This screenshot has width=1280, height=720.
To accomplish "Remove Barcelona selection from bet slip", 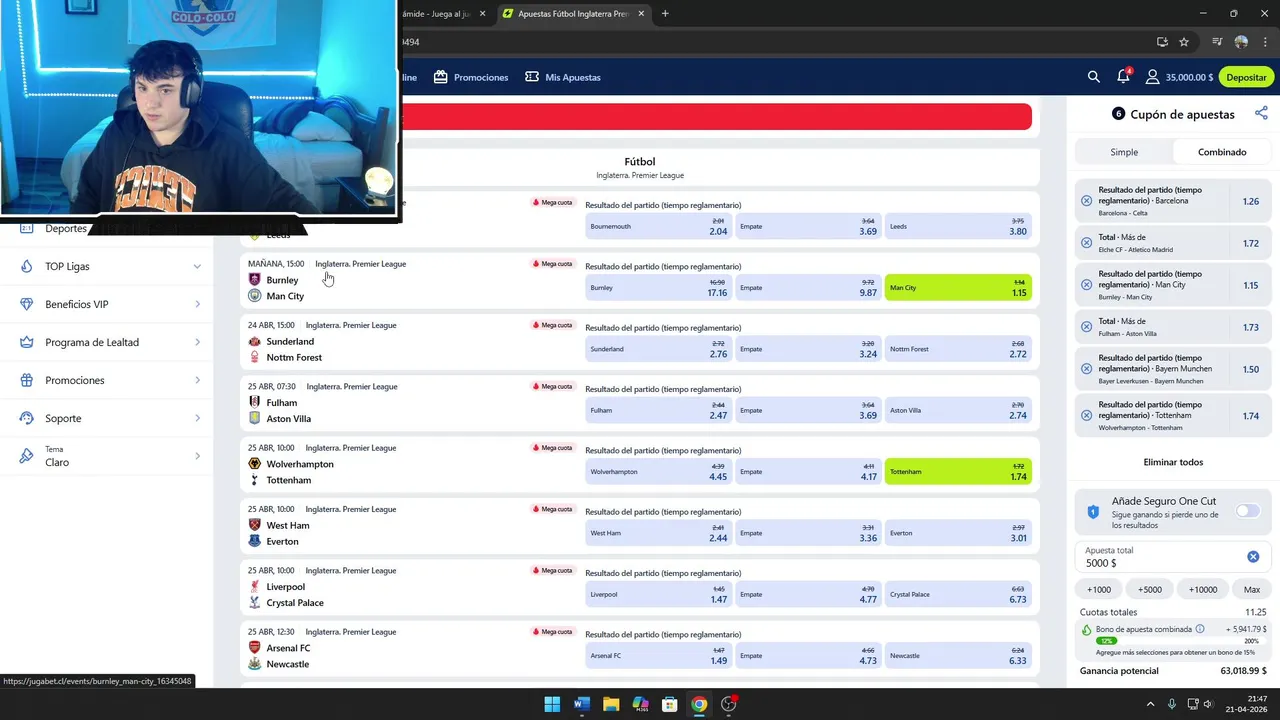I will click(1087, 201).
